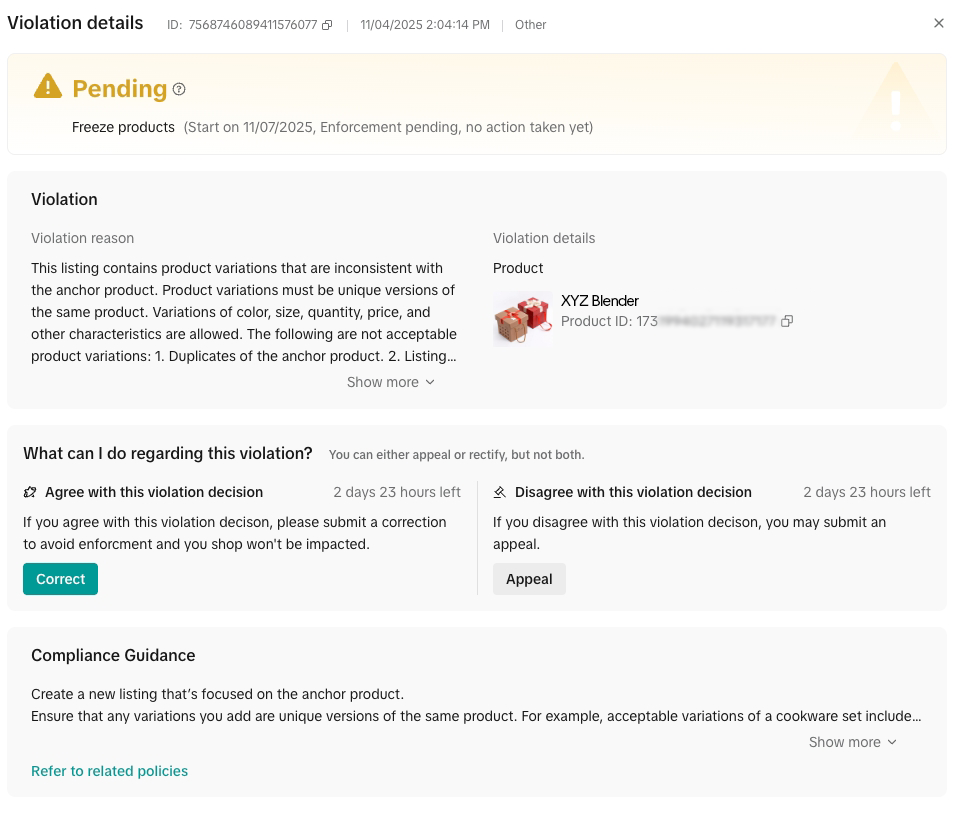Click the Other violation category label

tap(531, 25)
